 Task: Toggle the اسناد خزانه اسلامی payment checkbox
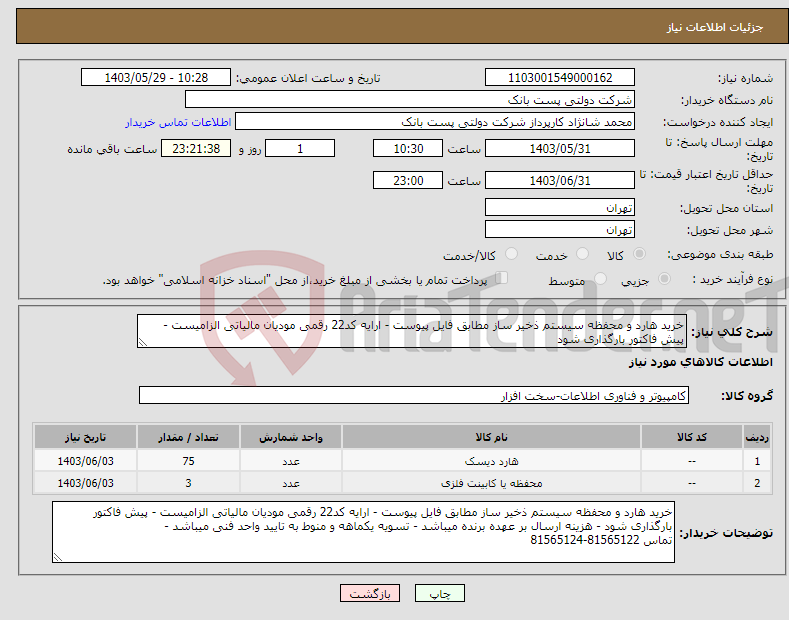click(x=502, y=278)
